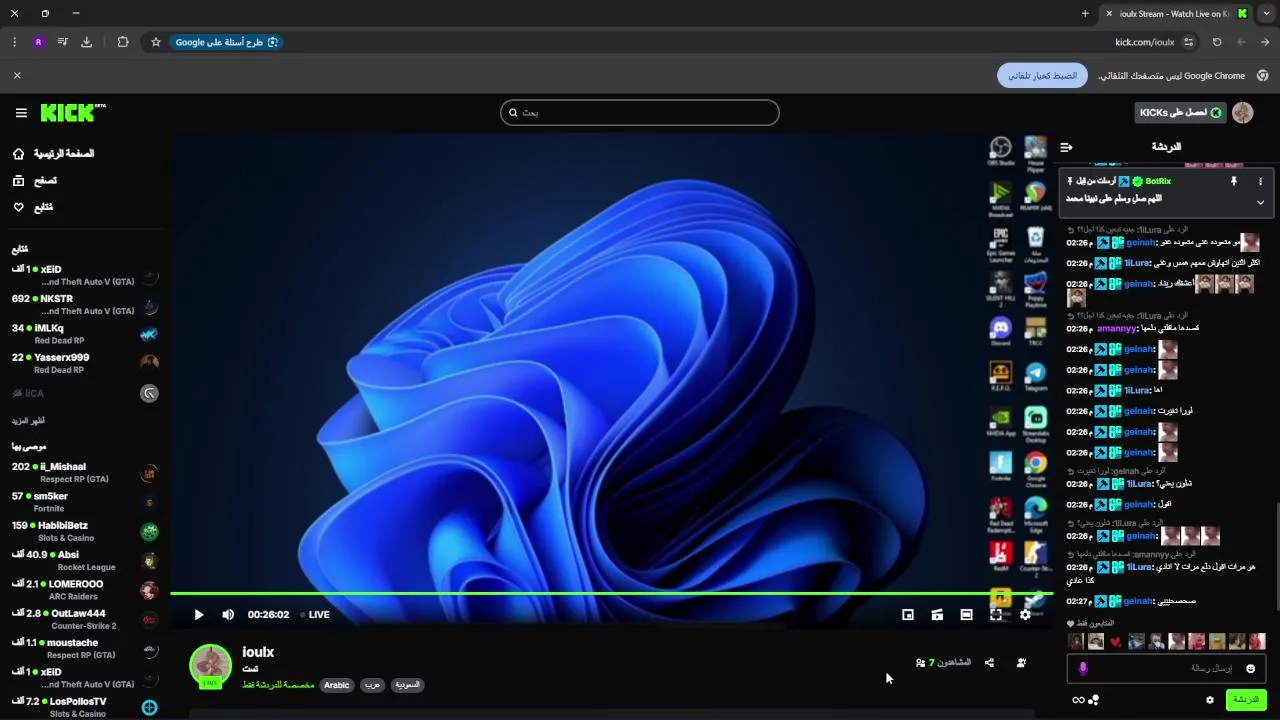Open the user profile avatar menu
This screenshot has width=1280, height=720.
(x=1243, y=113)
